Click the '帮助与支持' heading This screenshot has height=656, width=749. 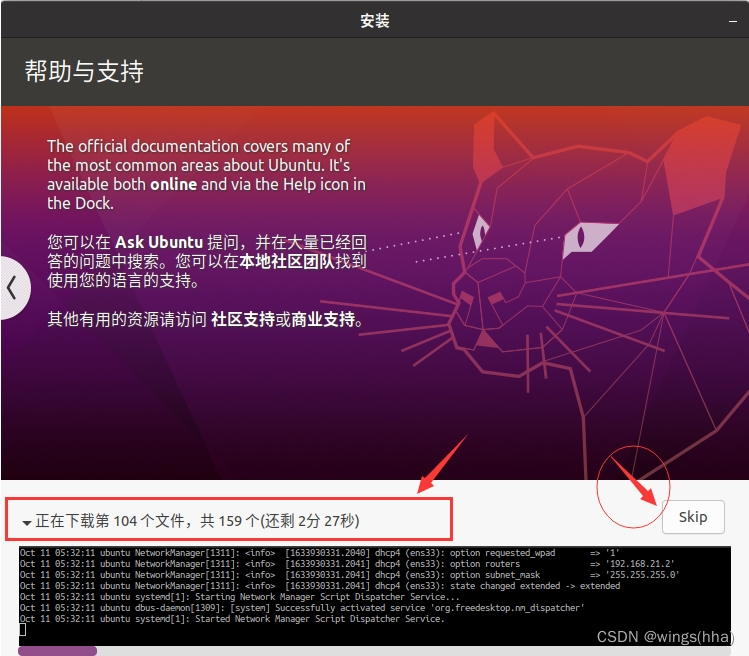point(84,72)
